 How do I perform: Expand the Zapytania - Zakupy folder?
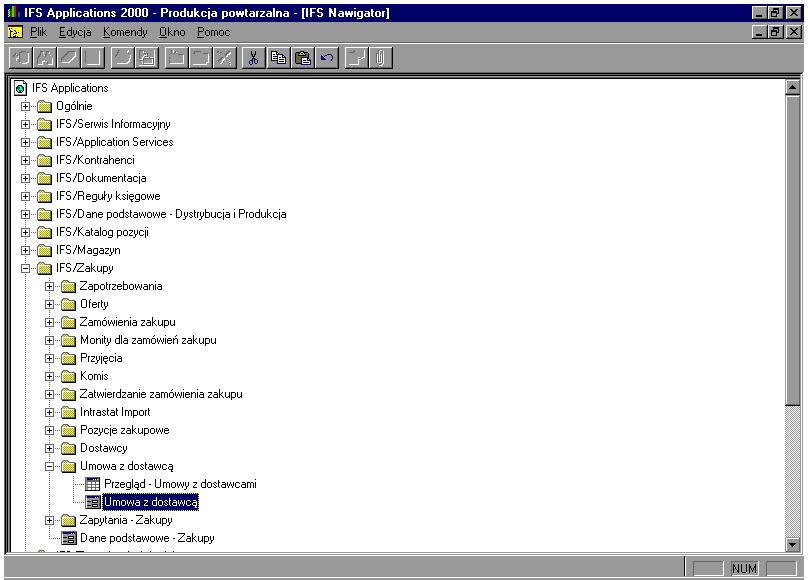tap(49, 521)
